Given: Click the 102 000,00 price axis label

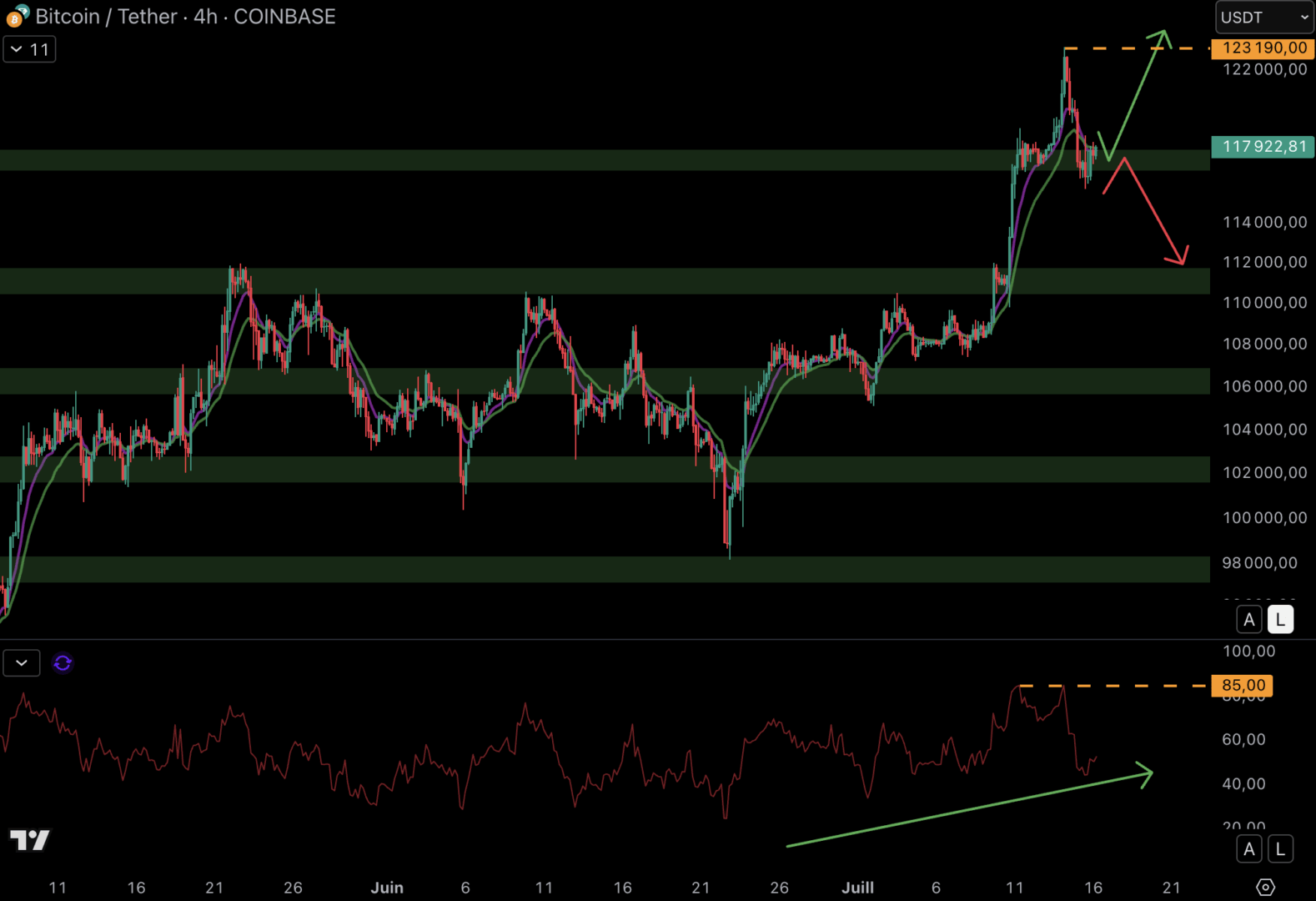Looking at the screenshot, I should (x=1264, y=473).
